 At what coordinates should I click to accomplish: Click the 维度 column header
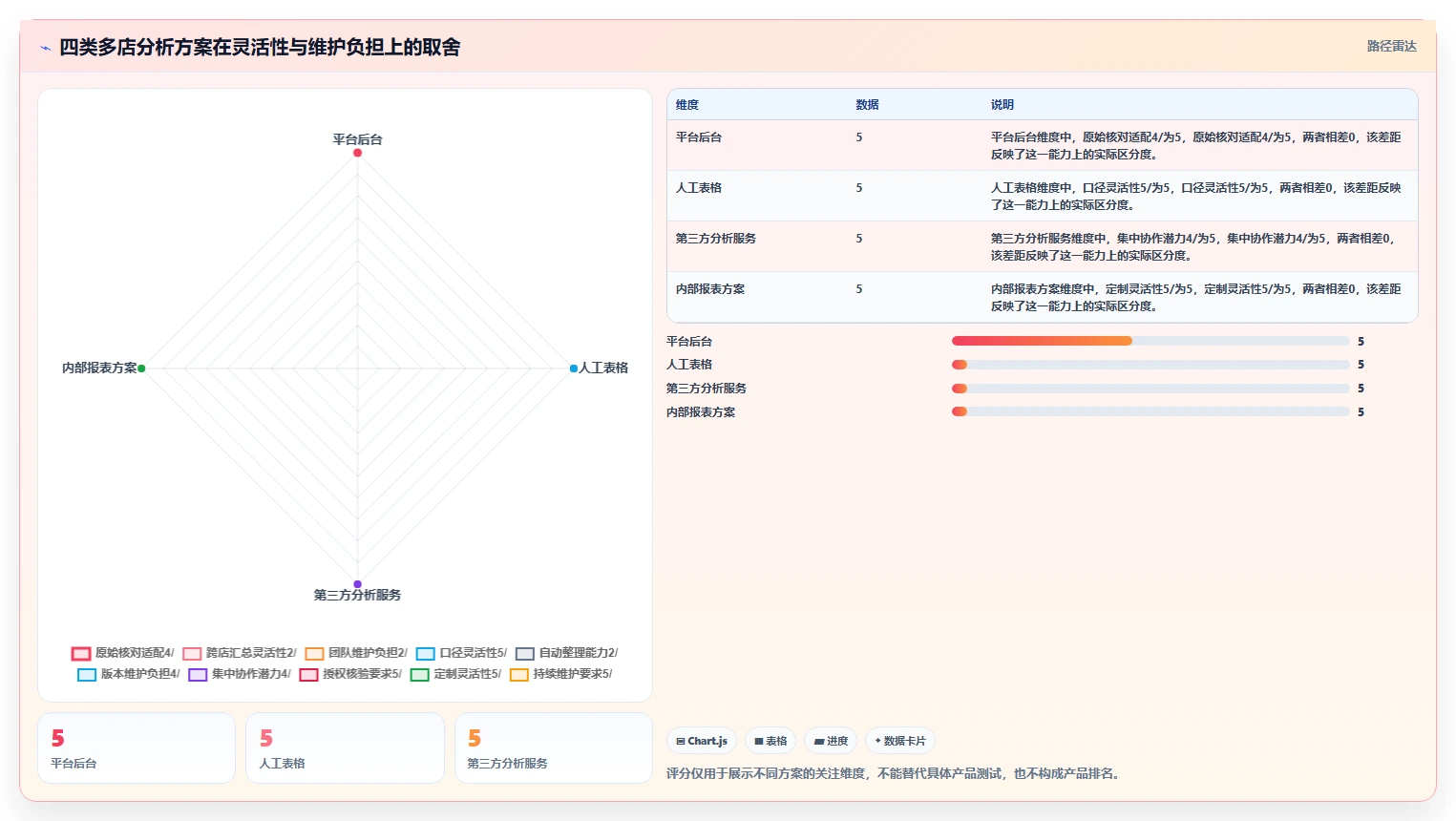[x=687, y=105]
